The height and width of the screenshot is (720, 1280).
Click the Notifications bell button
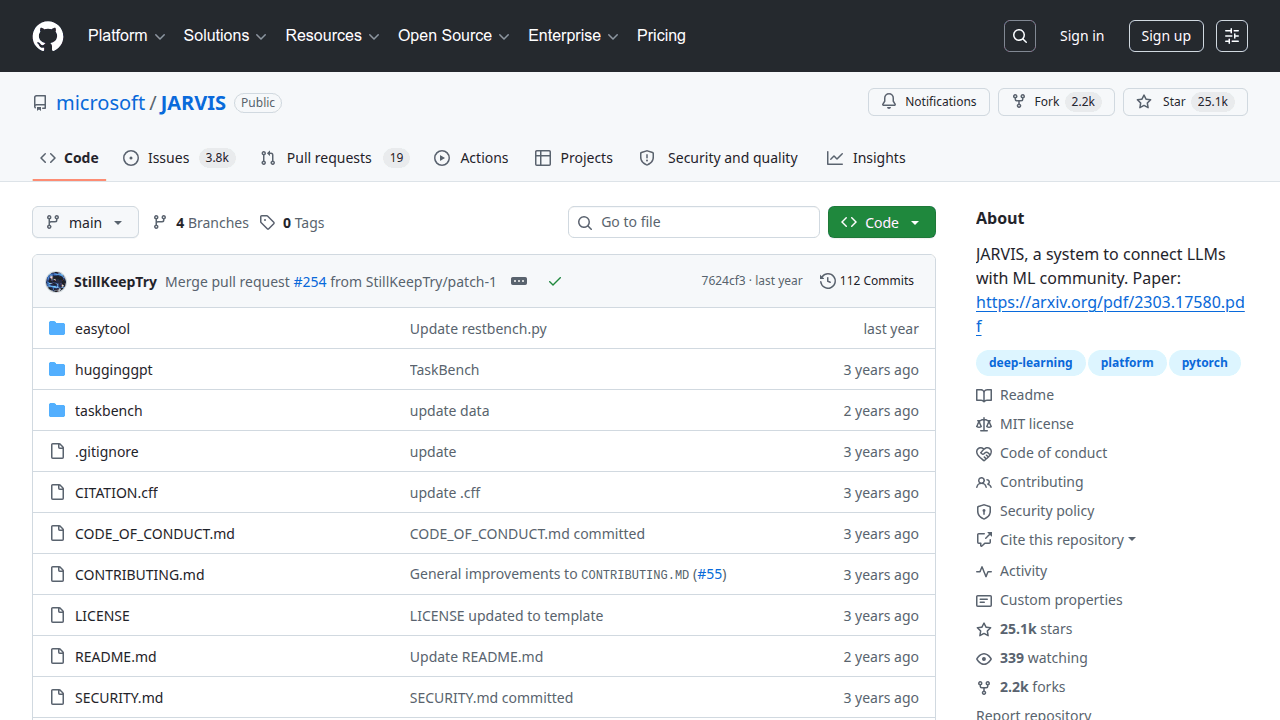929,102
